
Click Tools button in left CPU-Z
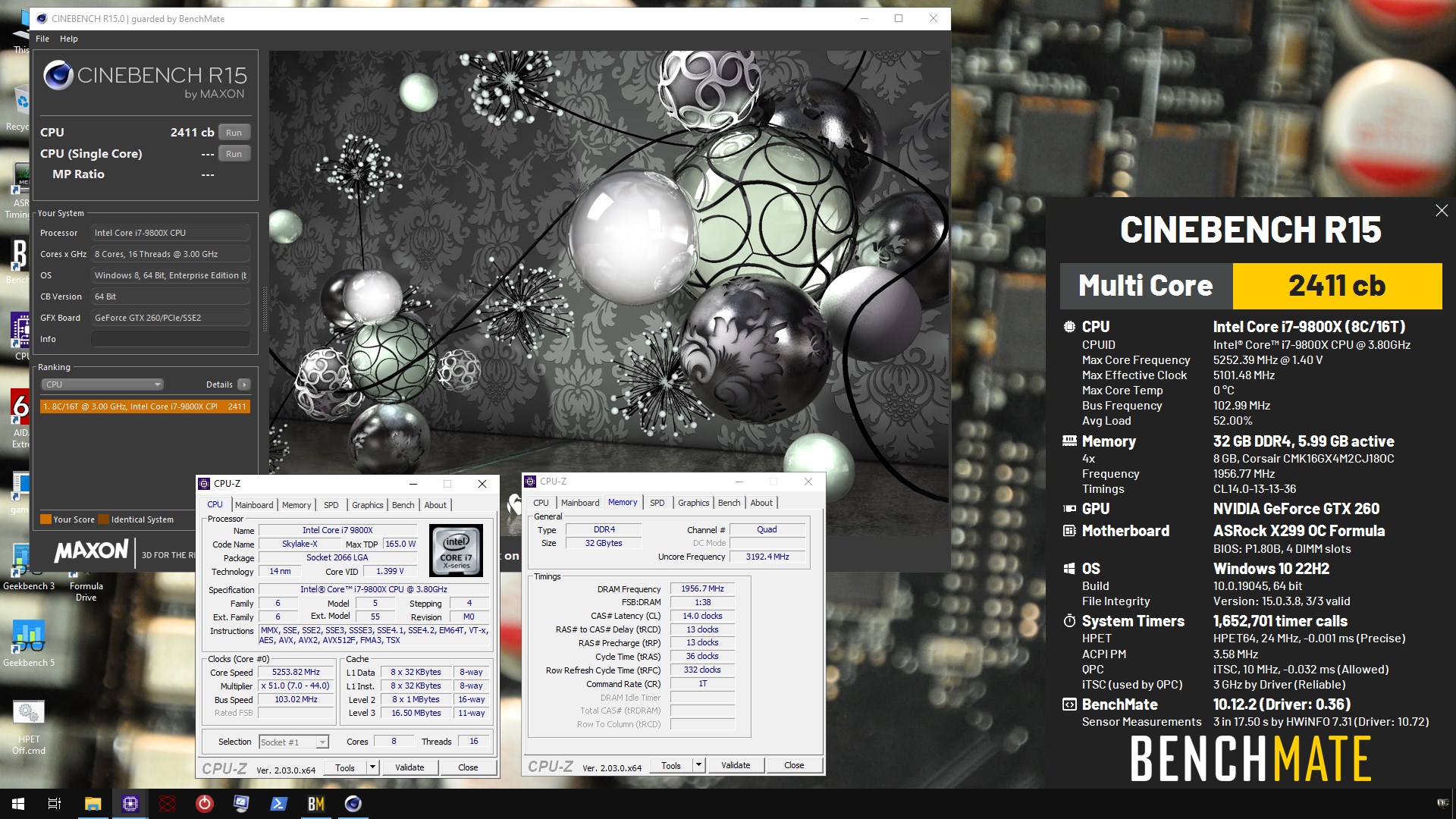coord(345,767)
